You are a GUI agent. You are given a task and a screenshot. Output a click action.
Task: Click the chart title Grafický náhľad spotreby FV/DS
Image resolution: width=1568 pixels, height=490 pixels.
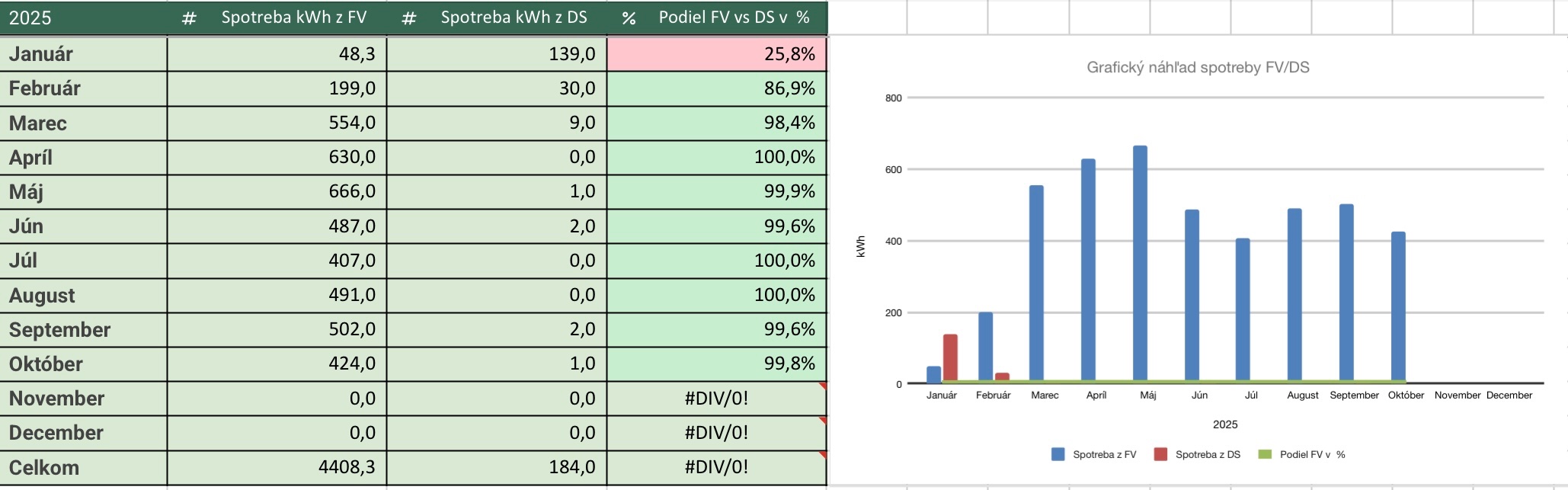[1198, 68]
